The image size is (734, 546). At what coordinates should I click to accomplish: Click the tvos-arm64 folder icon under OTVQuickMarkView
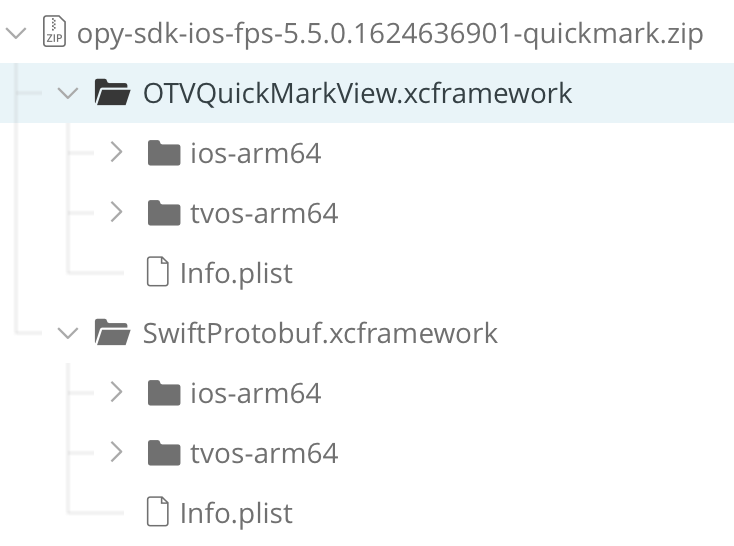[x=163, y=213]
